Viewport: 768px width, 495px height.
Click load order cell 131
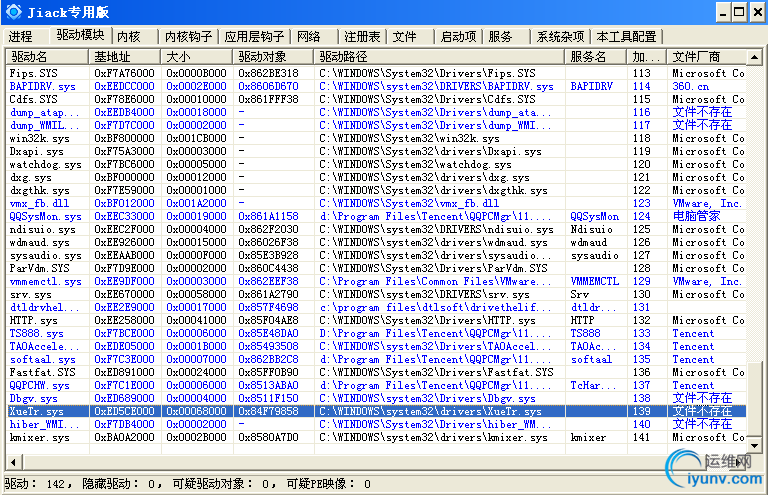tap(642, 307)
